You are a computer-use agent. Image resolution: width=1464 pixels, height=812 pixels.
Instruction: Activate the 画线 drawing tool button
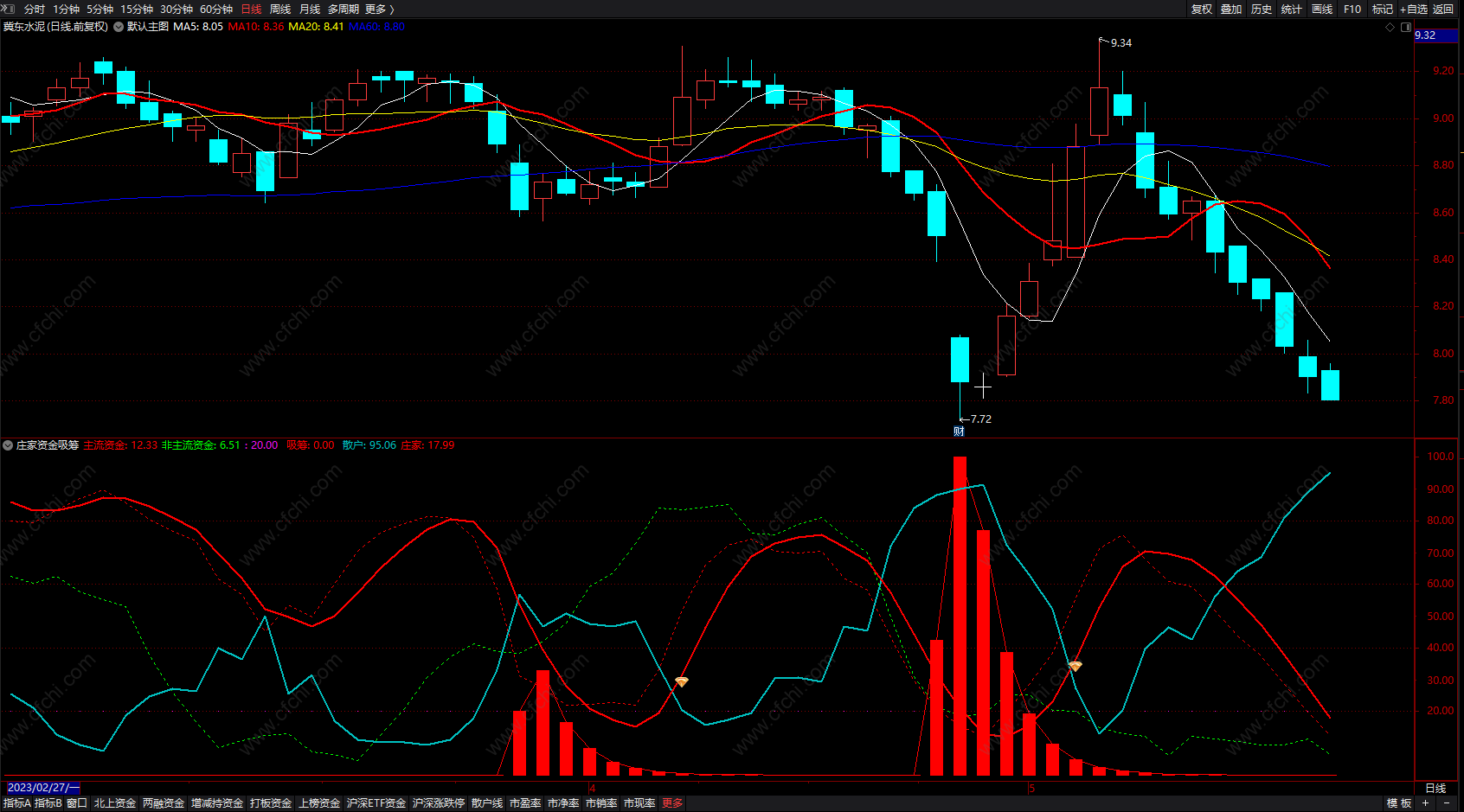[x=1322, y=10]
